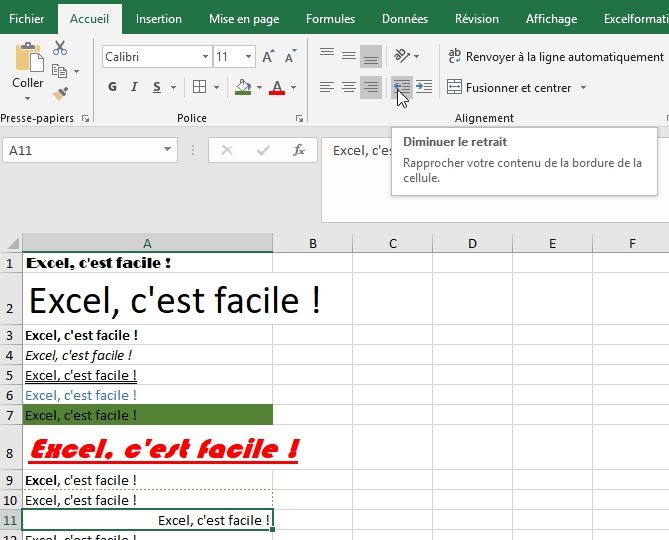Toggle bold G button
The height and width of the screenshot is (540, 669).
112,87
